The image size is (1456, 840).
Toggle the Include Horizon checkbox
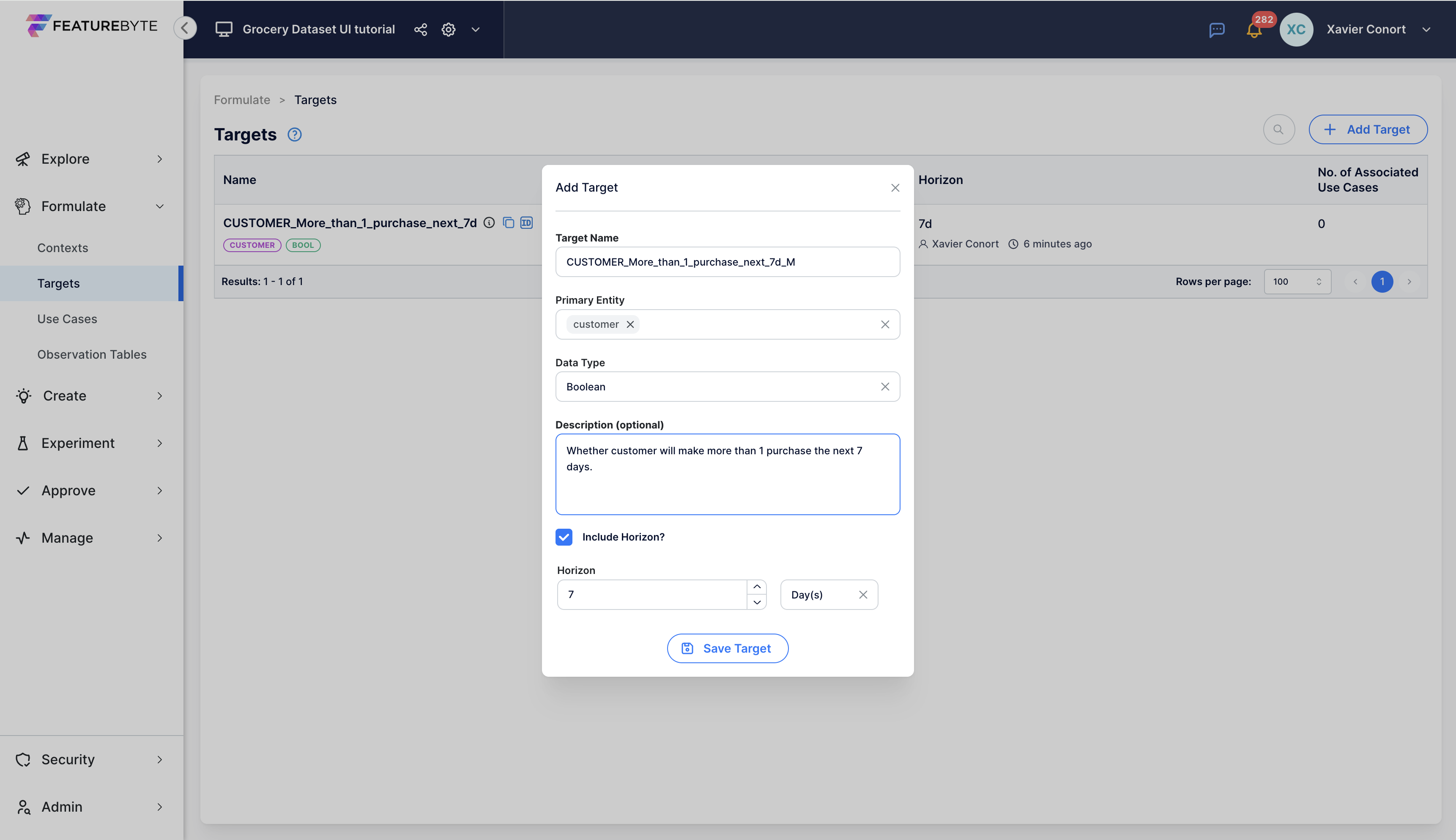[563, 537]
